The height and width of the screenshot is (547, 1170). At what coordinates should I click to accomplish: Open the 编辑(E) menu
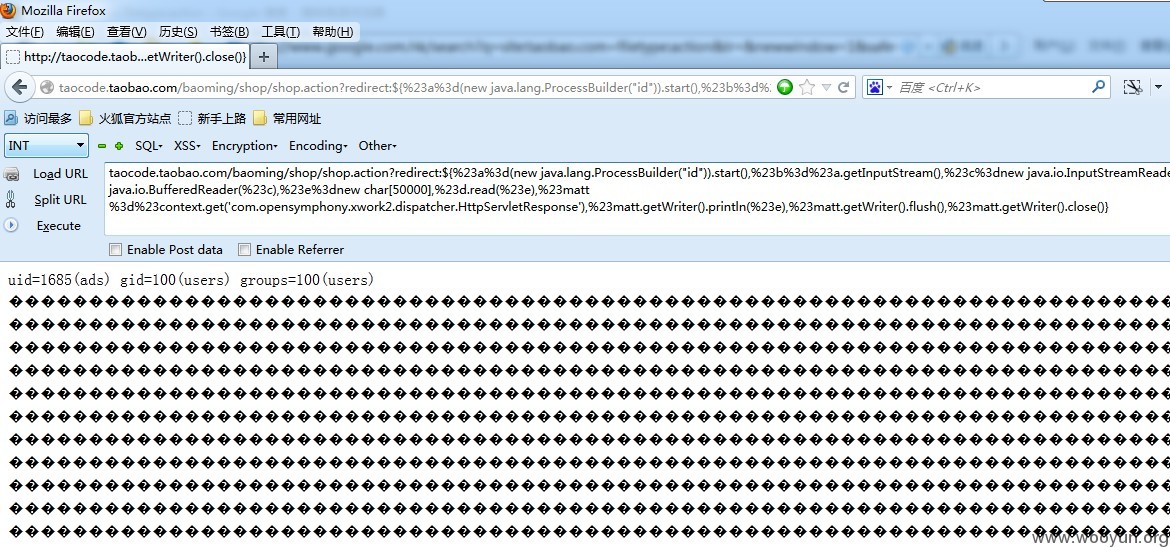(x=75, y=31)
